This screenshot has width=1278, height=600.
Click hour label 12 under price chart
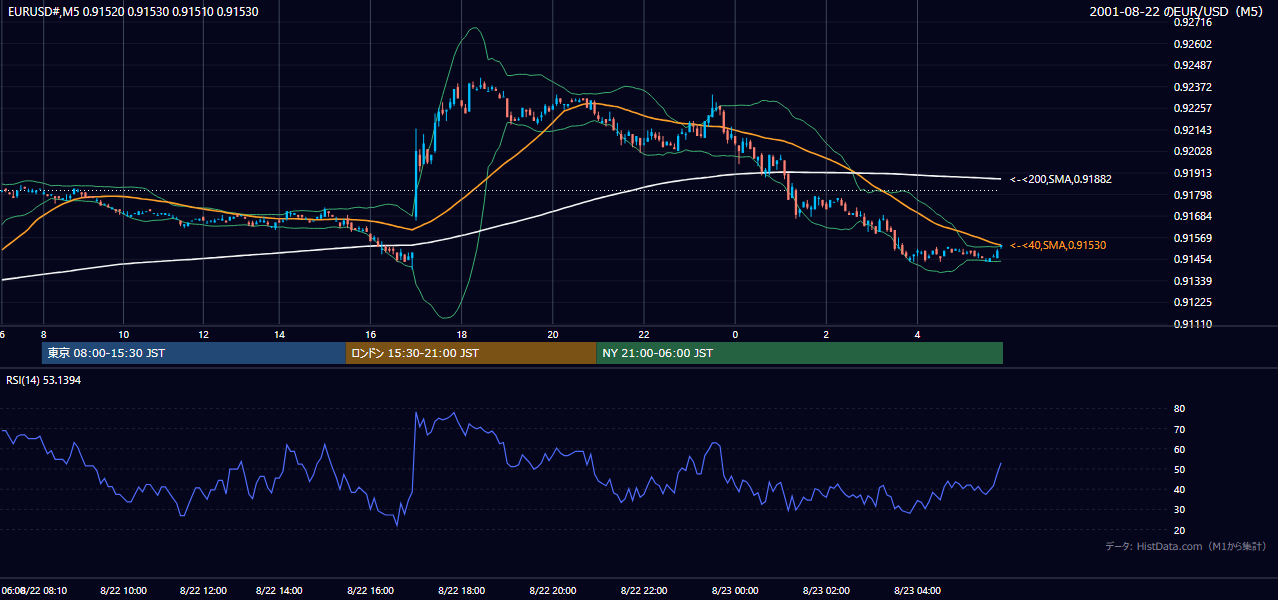point(203,334)
